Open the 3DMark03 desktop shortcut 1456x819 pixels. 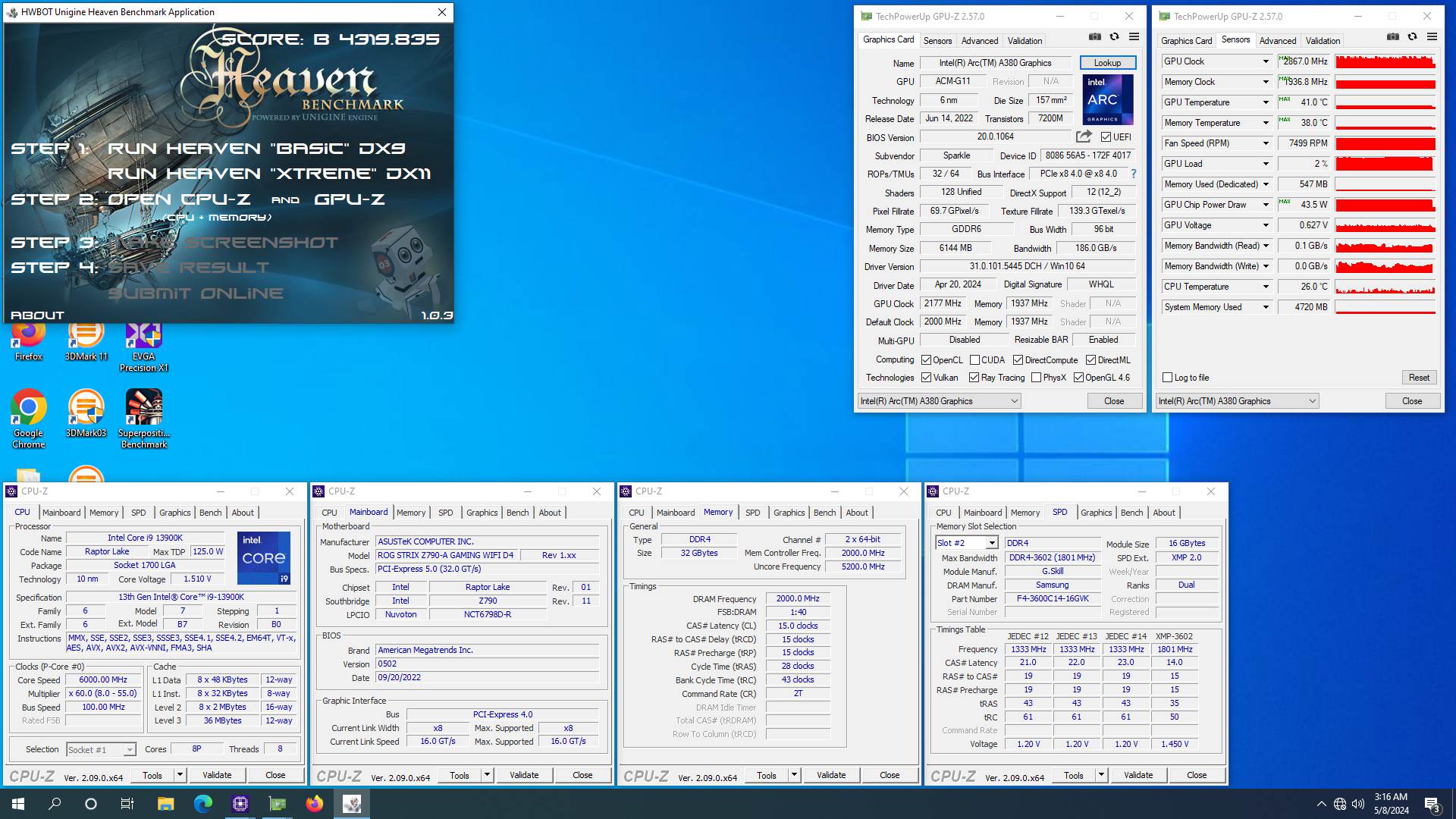(86, 414)
